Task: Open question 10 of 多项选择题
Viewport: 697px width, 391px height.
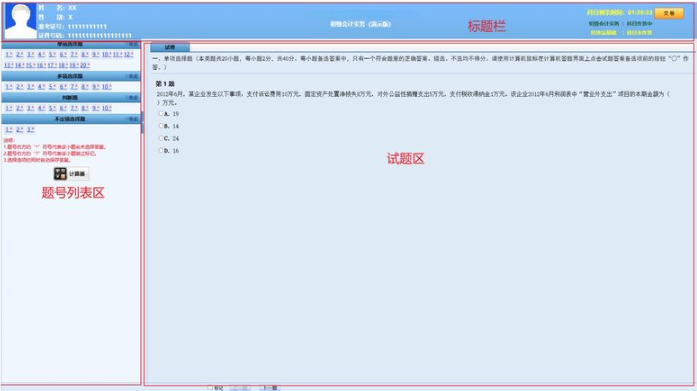Action: (x=107, y=87)
